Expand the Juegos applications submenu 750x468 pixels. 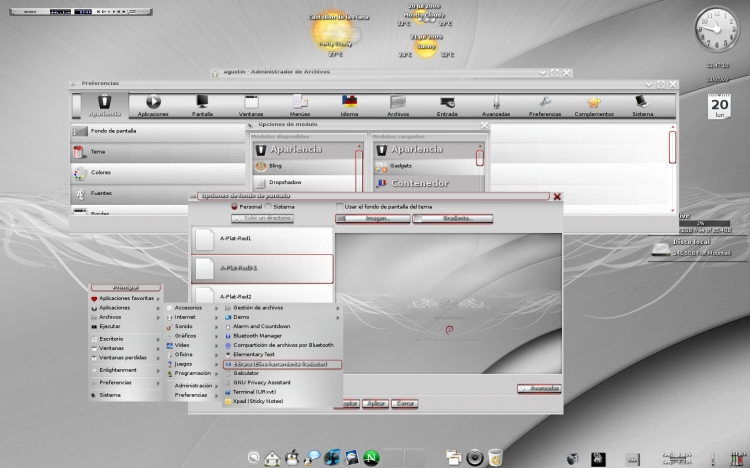(192, 364)
